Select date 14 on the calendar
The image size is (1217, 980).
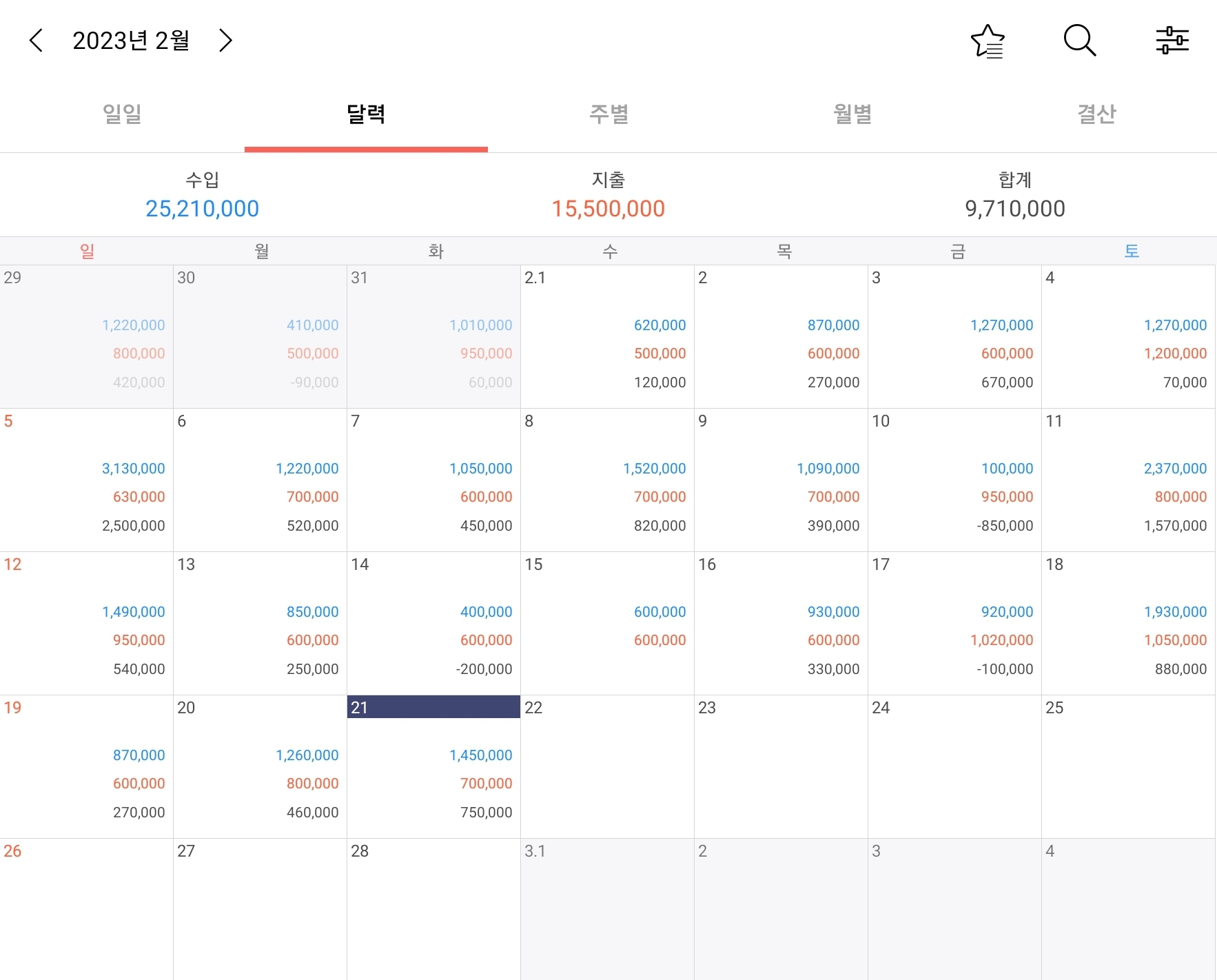[x=433, y=624]
